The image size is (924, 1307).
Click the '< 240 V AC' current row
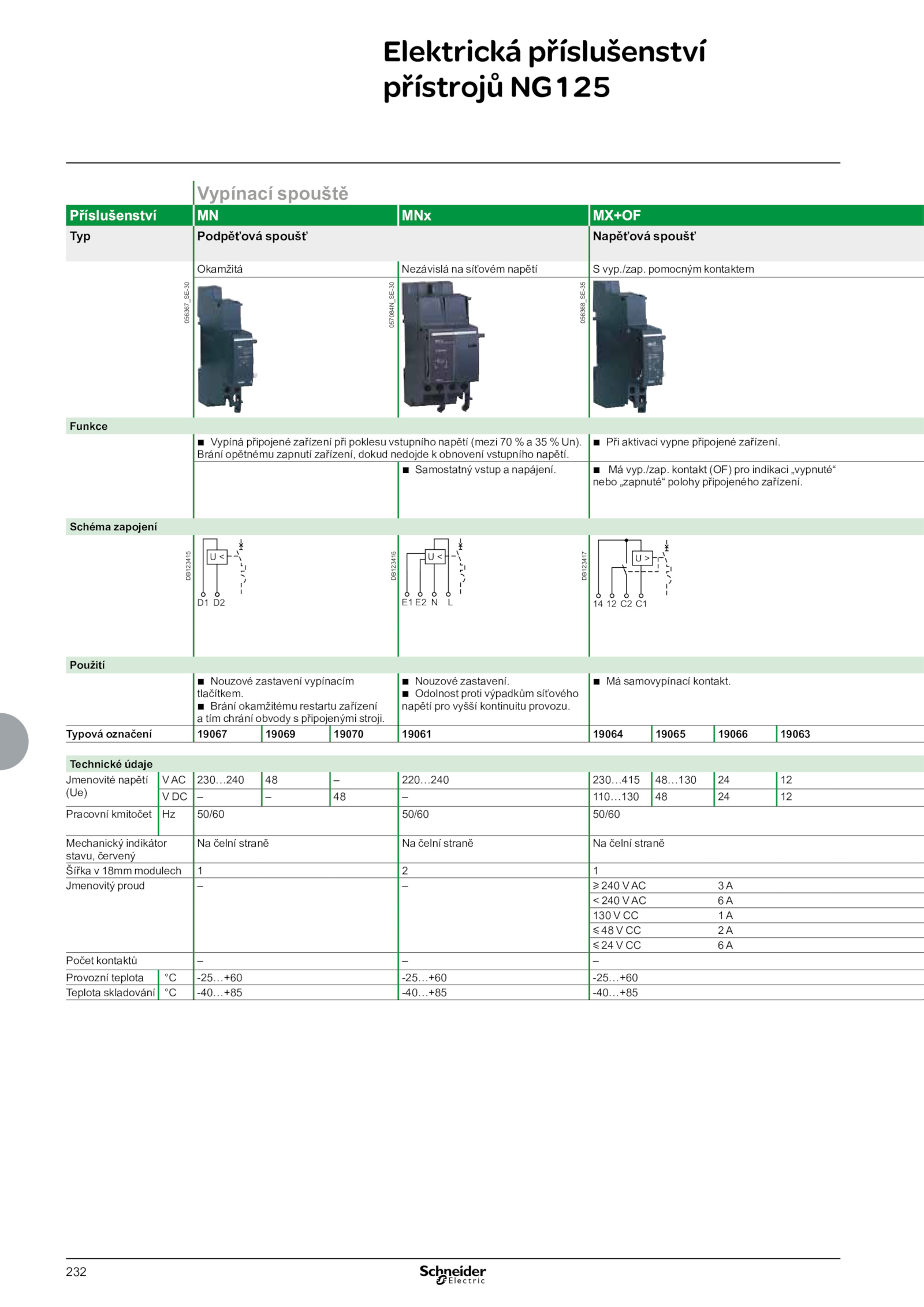pos(757,900)
